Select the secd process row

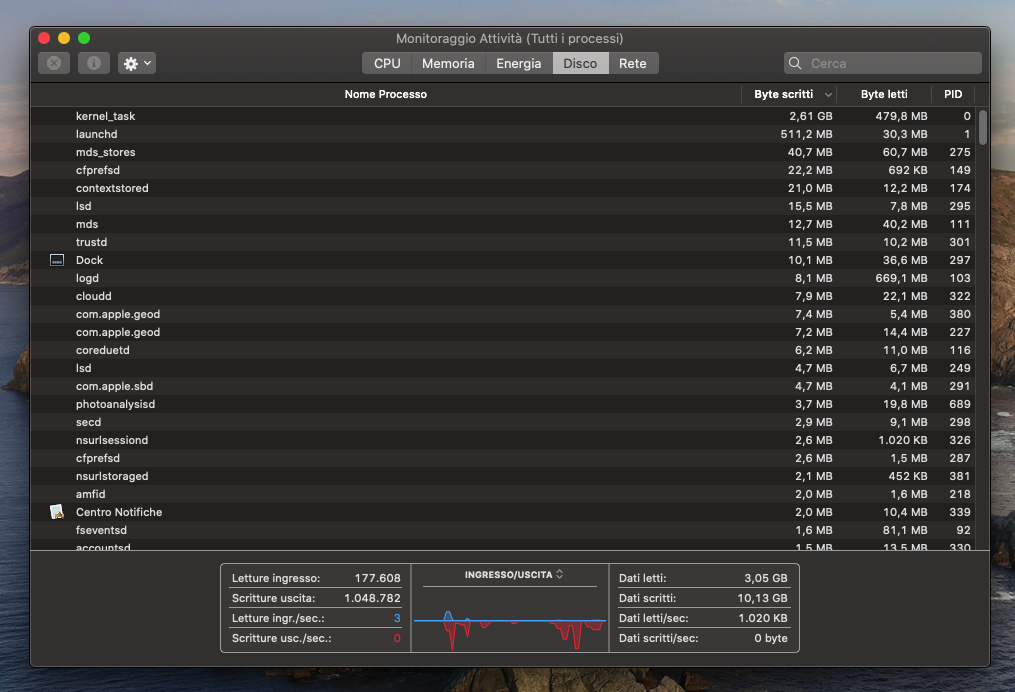click(x=502, y=422)
